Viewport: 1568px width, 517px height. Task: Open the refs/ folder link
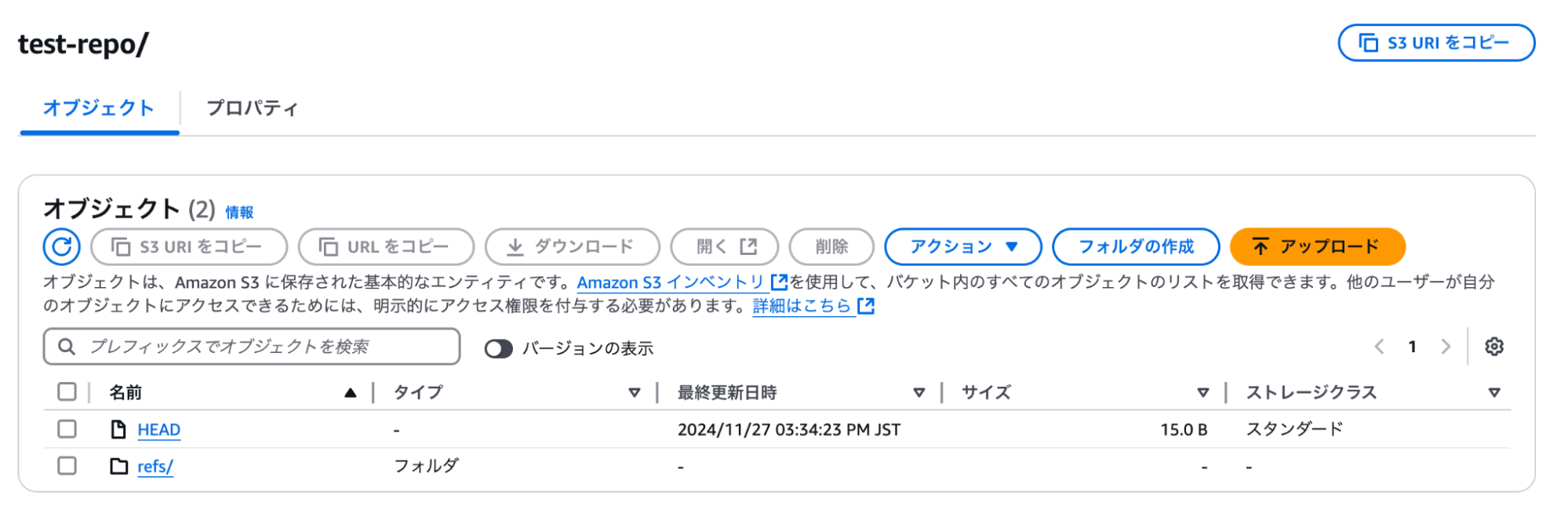pyautogui.click(x=155, y=467)
